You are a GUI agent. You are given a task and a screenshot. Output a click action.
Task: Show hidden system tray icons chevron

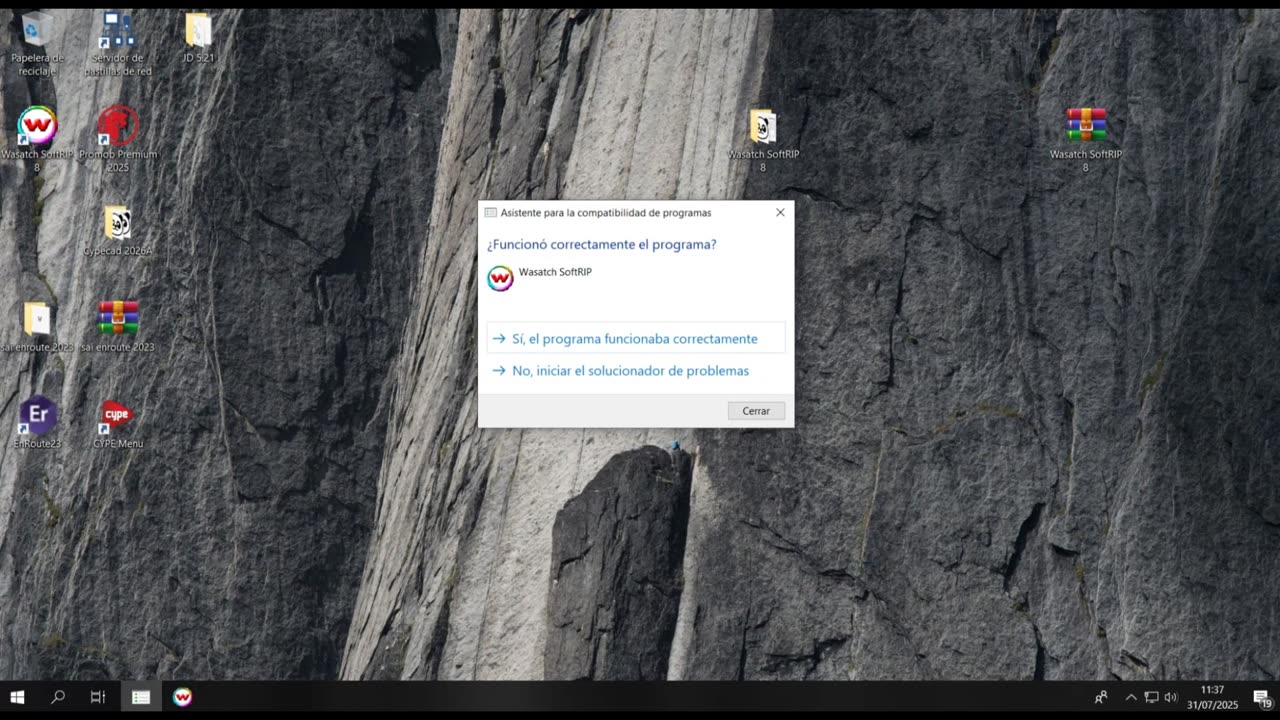point(1131,697)
